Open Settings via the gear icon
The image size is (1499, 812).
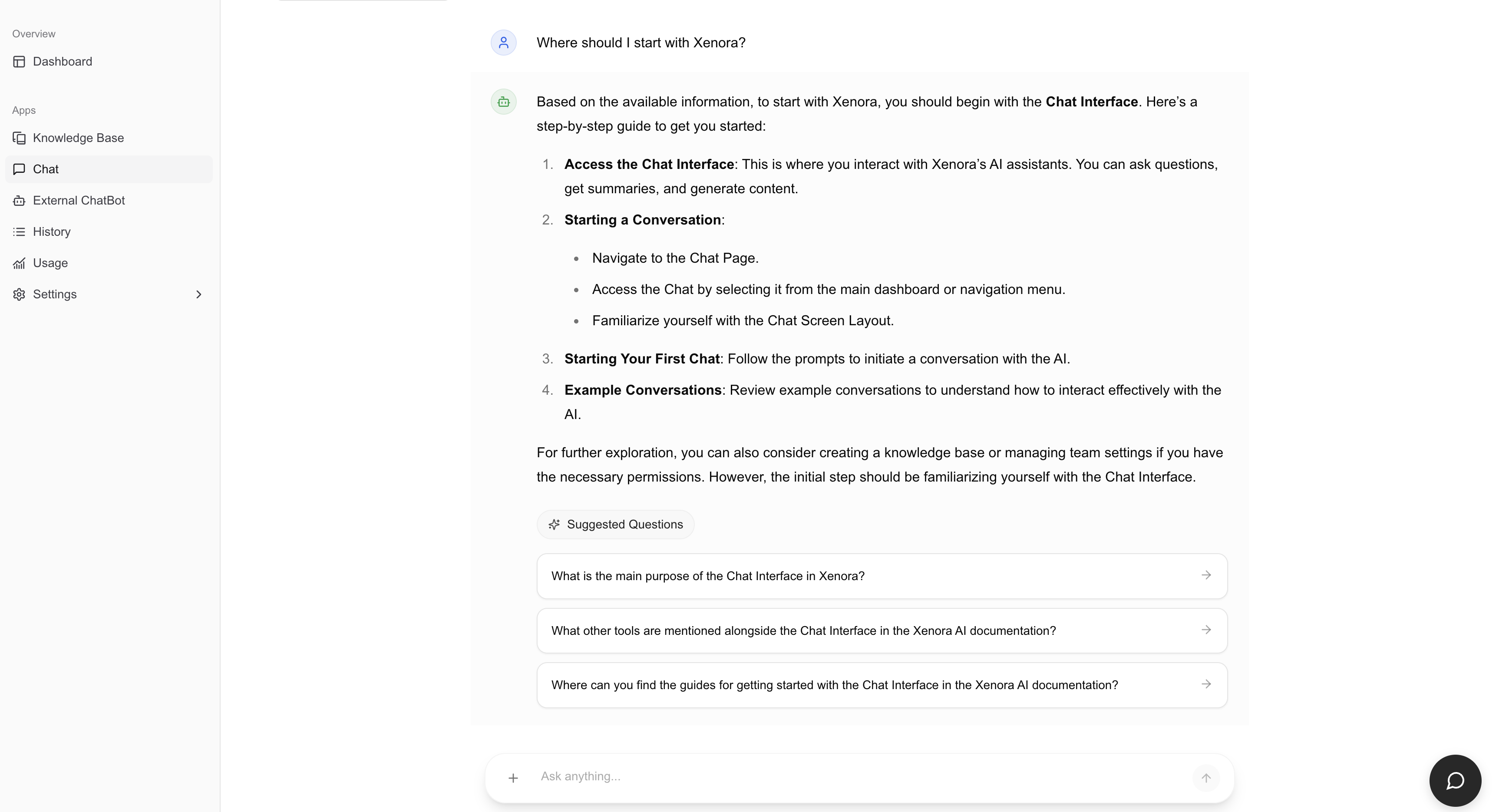click(20, 294)
